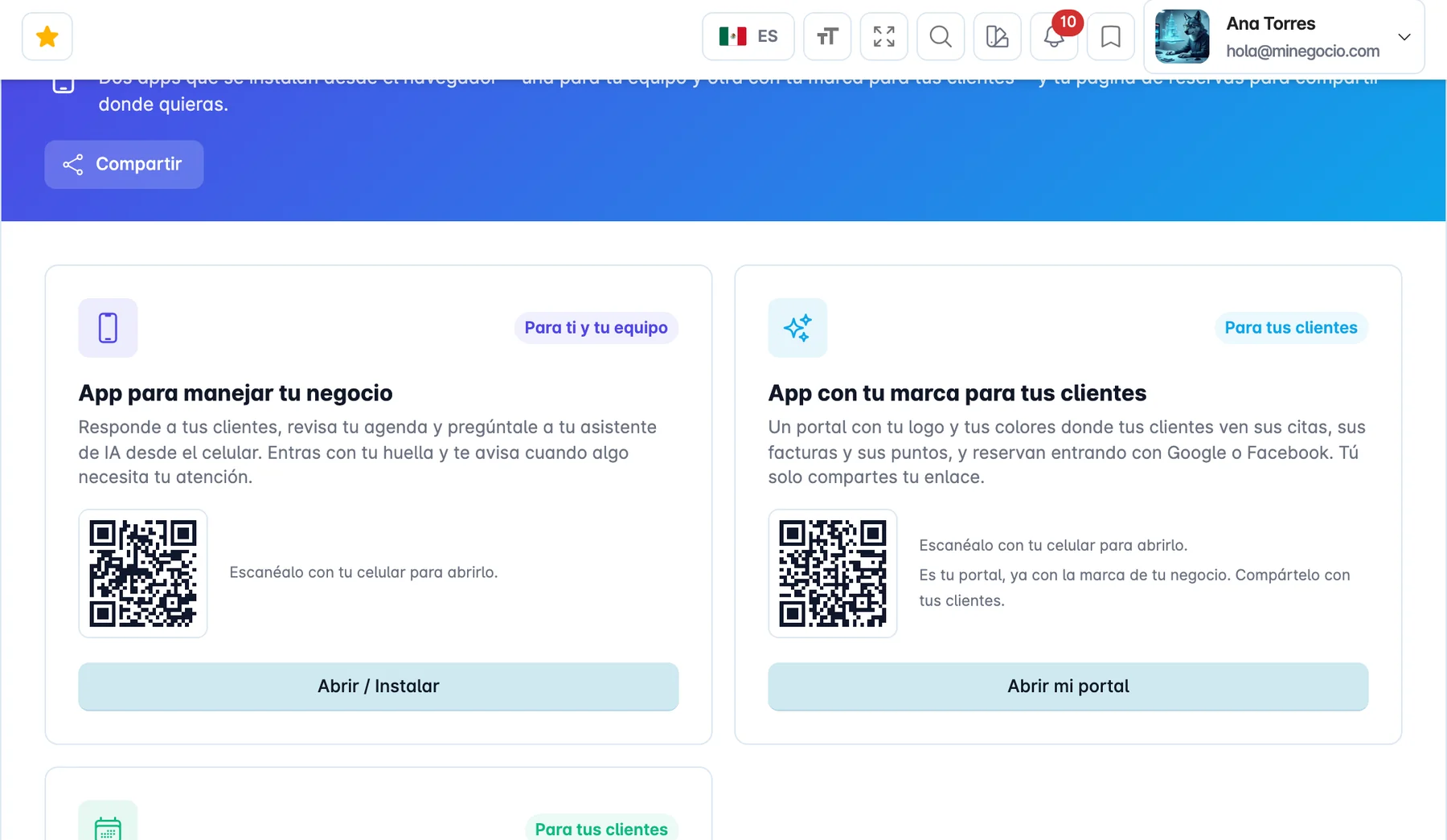
Task: Click the 'Para ti y tu equipo' badge
Action: coord(596,328)
